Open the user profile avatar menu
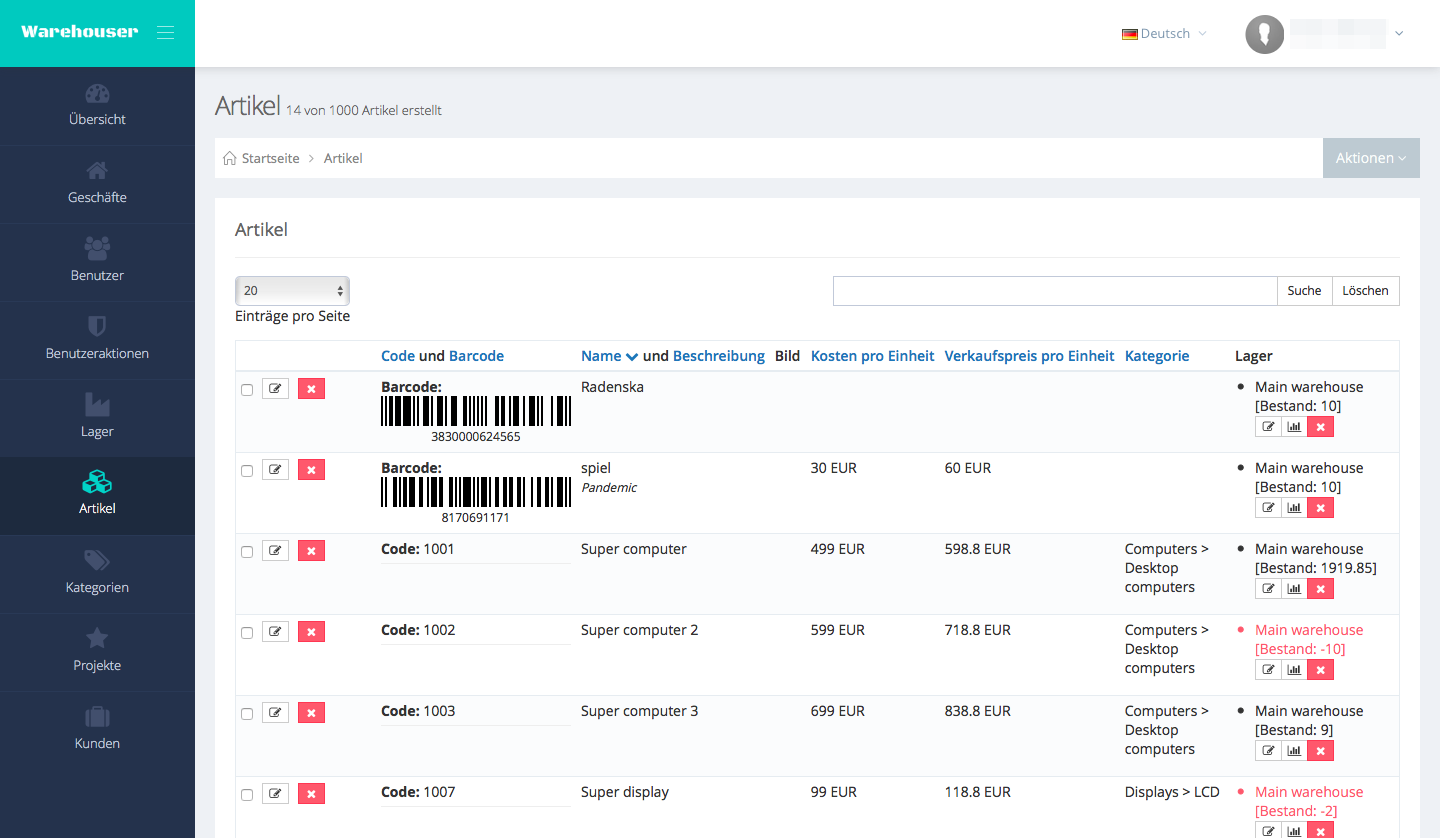 [1265, 34]
